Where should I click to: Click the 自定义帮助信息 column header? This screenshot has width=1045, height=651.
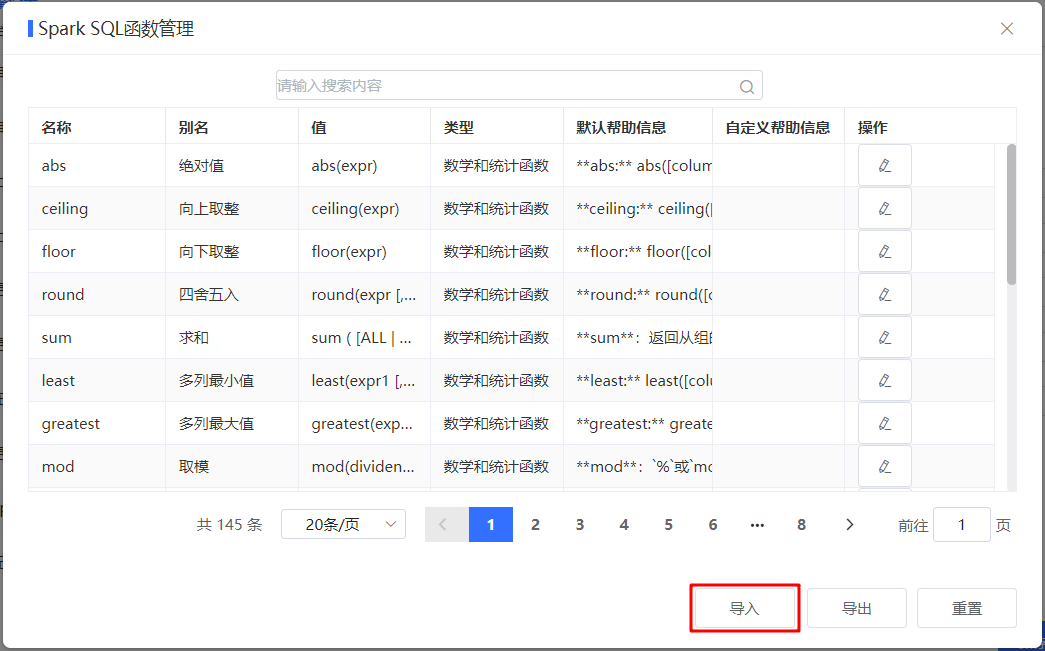coord(778,127)
